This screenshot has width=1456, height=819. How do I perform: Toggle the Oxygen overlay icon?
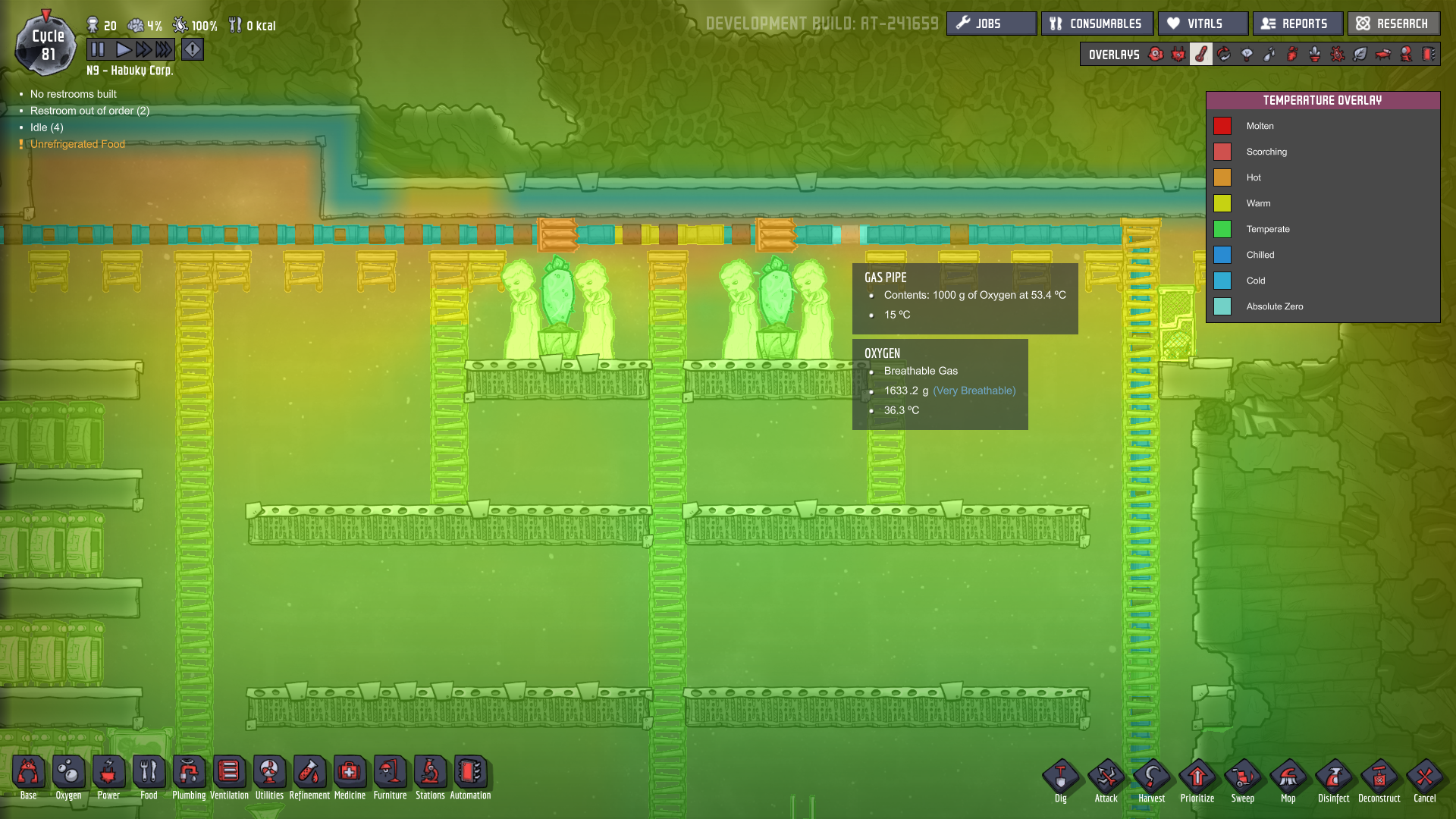[1156, 55]
